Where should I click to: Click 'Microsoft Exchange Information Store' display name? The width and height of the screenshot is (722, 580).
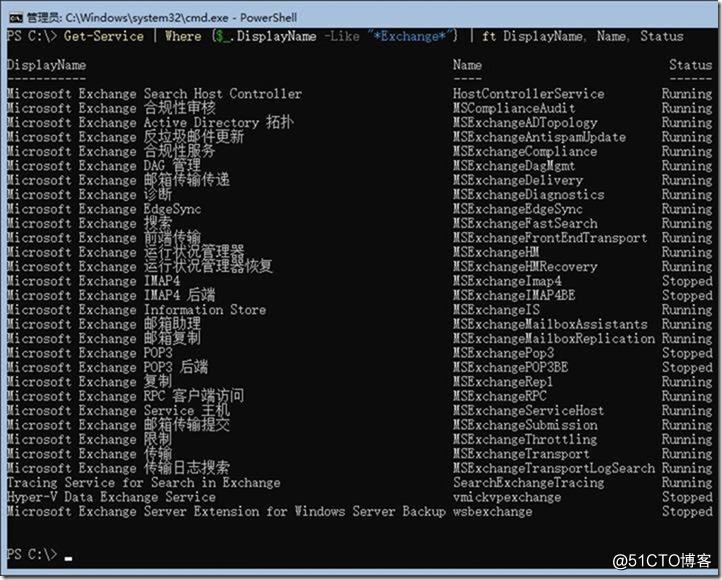[x=136, y=310]
